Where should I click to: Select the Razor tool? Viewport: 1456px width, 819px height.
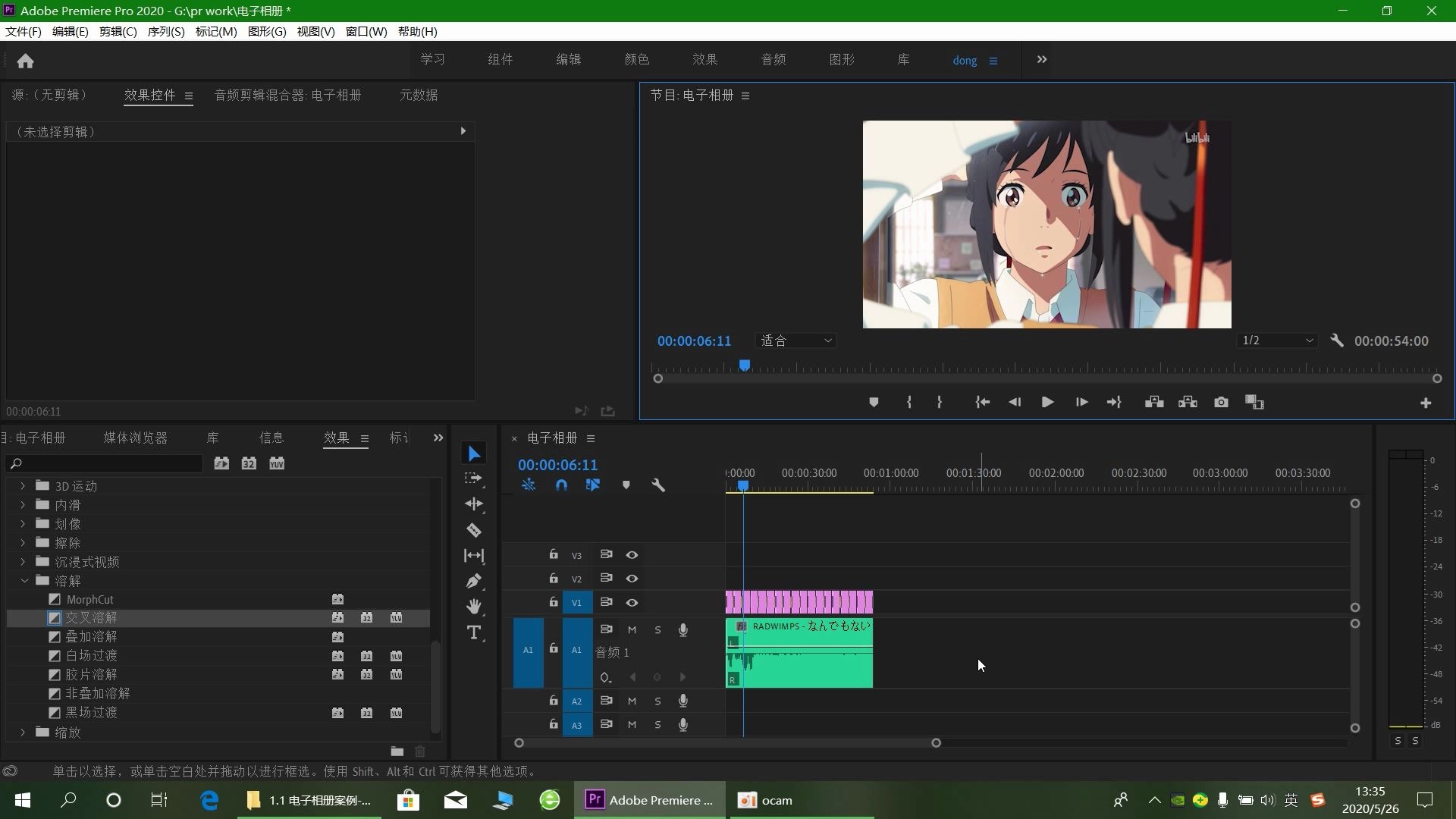(474, 530)
